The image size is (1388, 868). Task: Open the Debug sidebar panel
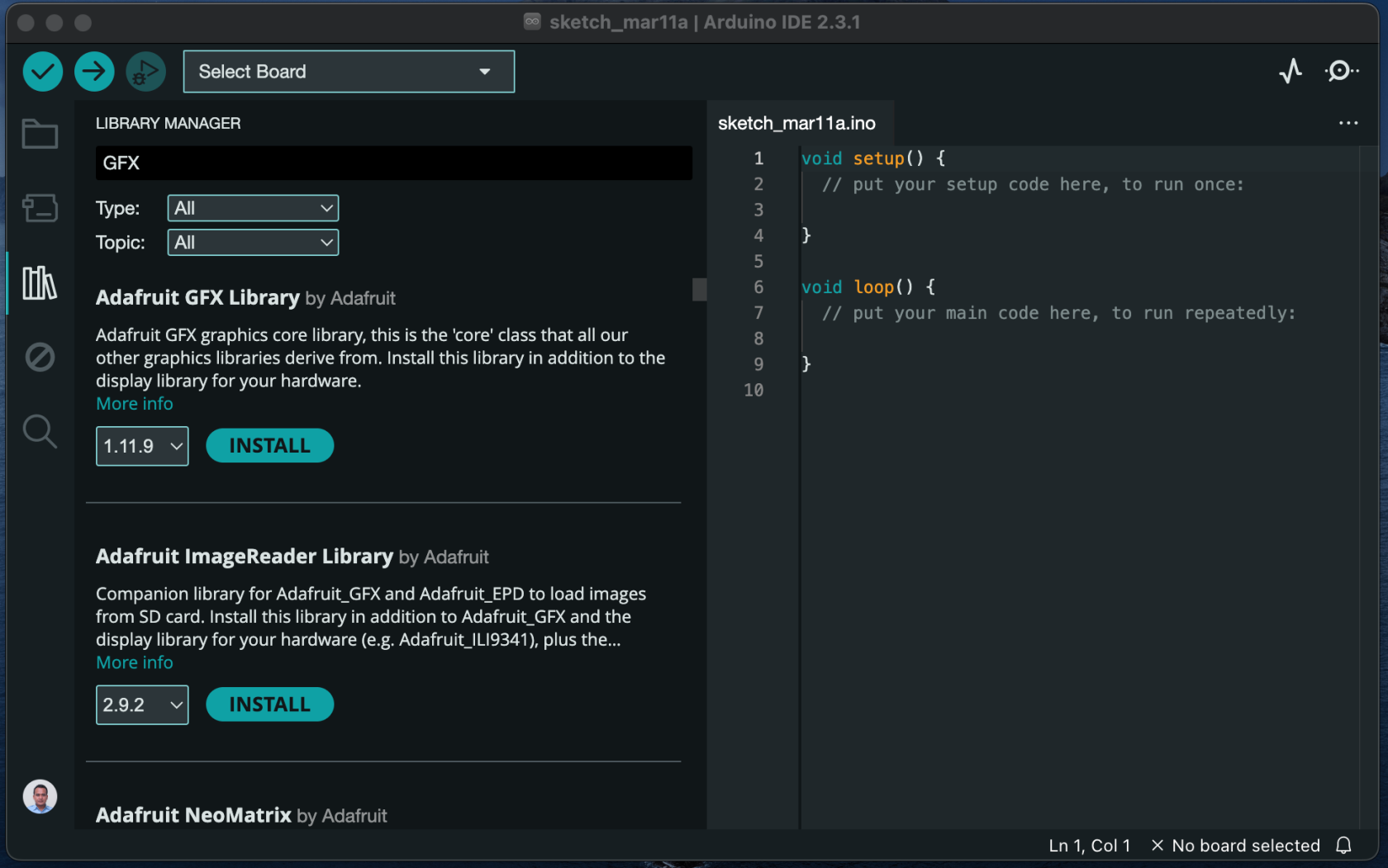[x=40, y=357]
